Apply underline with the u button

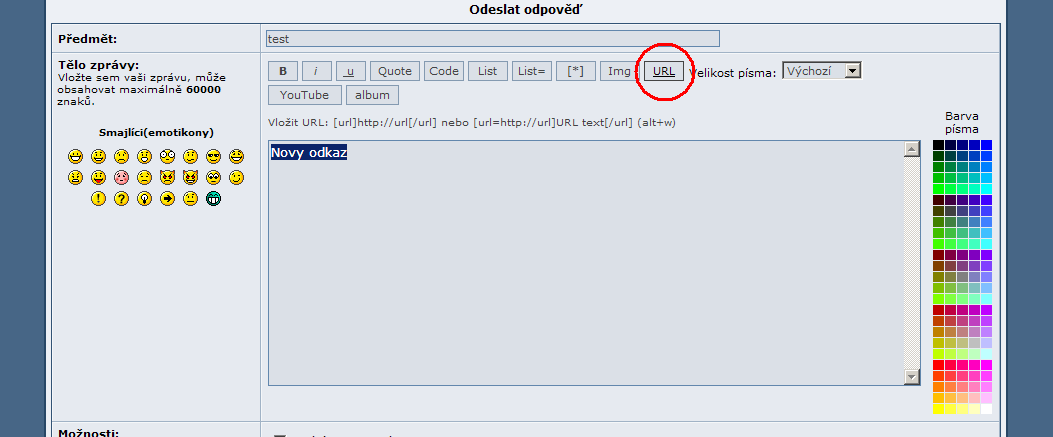point(350,71)
